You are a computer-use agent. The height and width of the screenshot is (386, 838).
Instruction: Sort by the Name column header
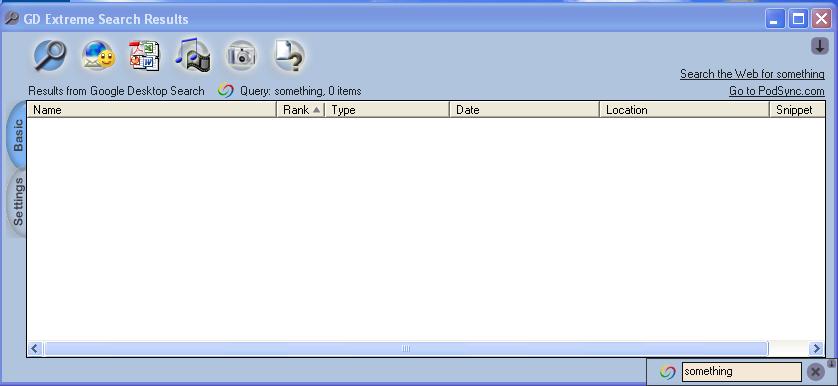tap(151, 110)
